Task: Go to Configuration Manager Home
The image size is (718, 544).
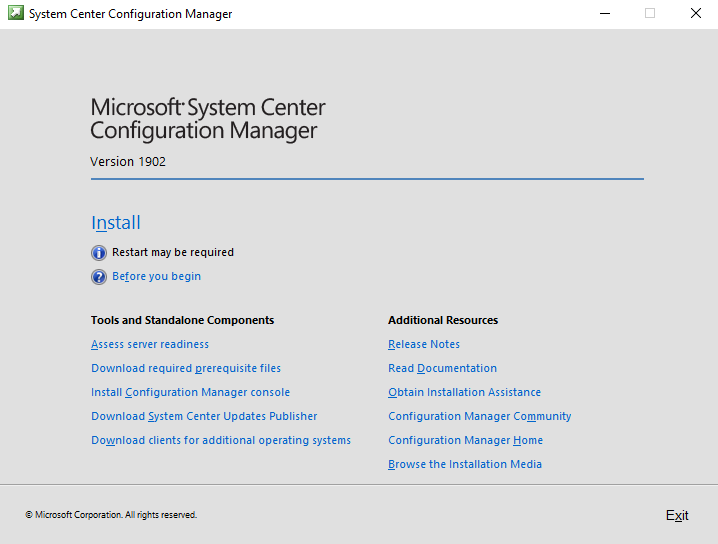Action: click(466, 440)
